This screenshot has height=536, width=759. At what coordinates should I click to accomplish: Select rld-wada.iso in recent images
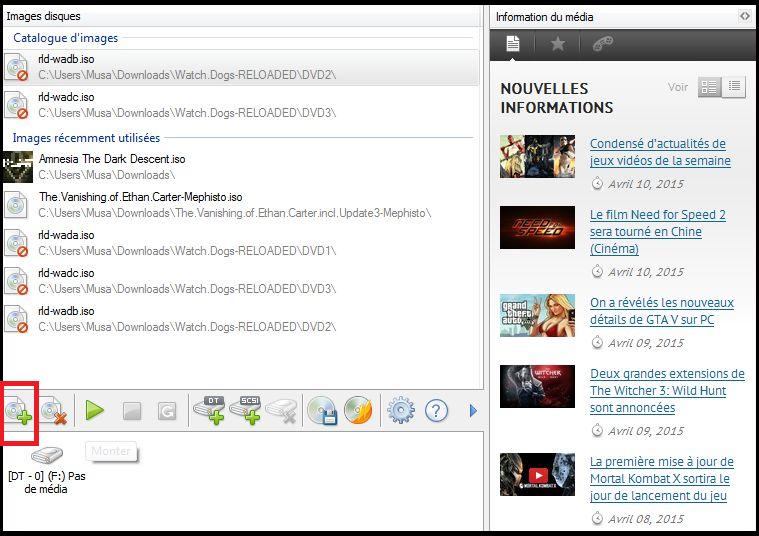(242, 243)
